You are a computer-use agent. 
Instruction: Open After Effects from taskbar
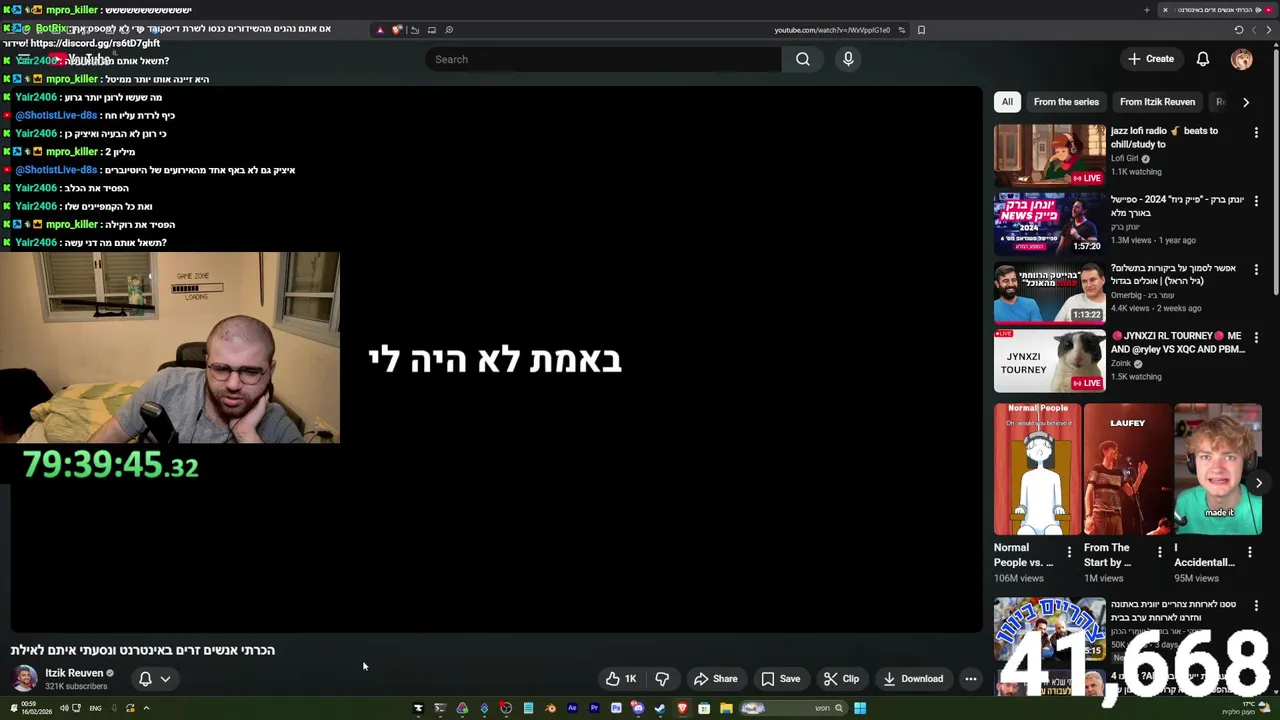572,708
